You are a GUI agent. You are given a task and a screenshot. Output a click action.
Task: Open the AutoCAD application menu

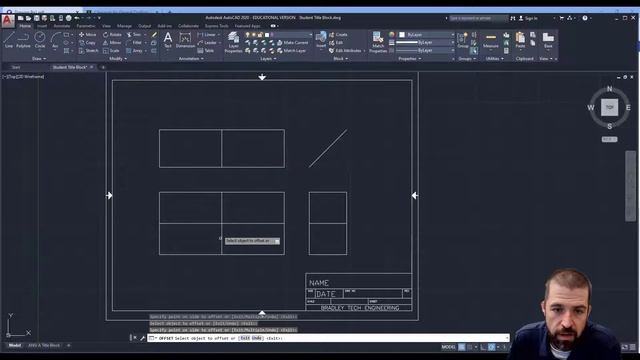8,21
